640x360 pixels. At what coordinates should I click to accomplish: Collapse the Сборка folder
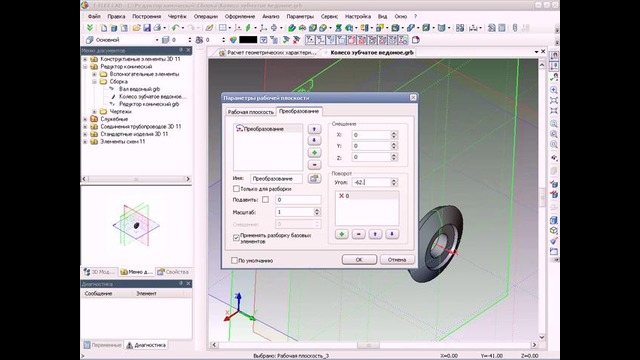94,82
